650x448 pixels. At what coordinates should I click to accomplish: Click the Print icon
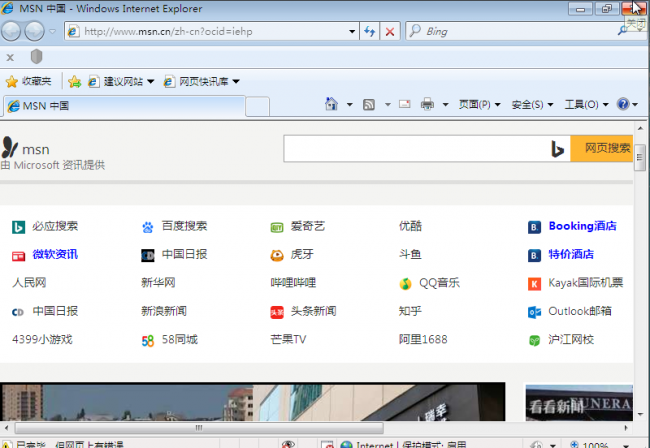(x=427, y=104)
